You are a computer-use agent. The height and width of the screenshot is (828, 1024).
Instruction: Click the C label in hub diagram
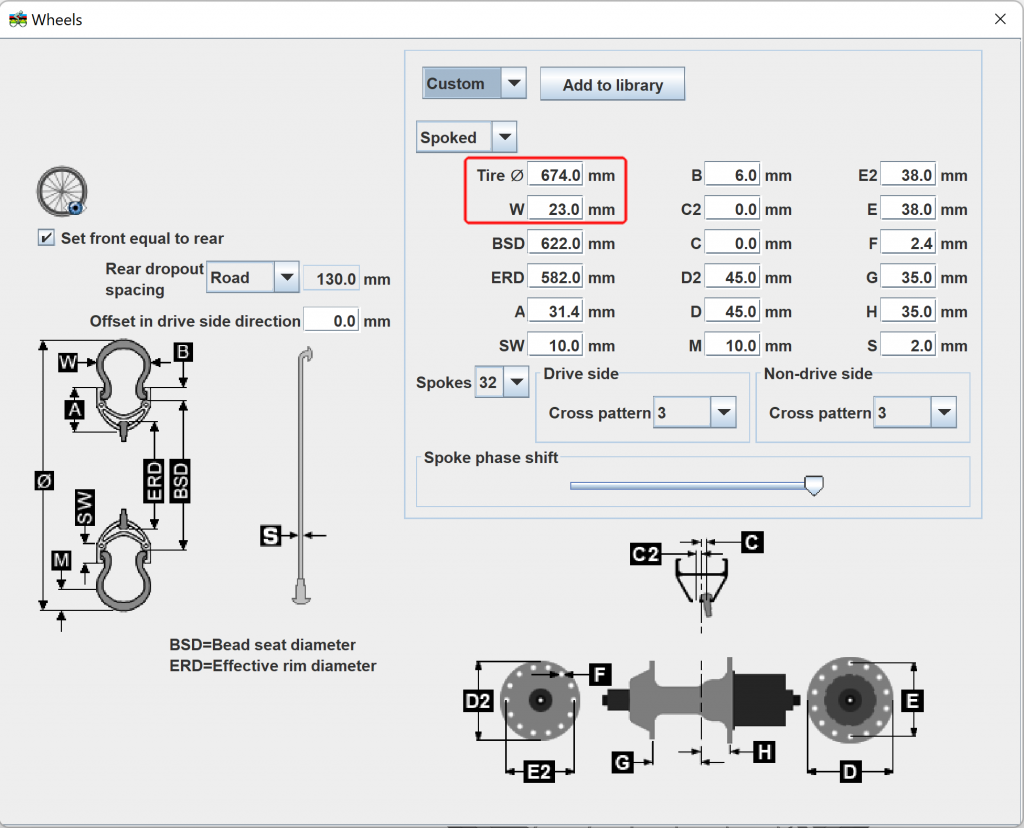tap(752, 542)
